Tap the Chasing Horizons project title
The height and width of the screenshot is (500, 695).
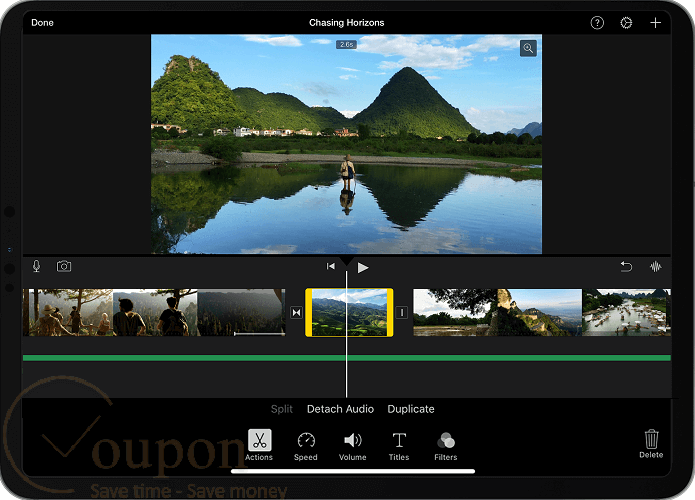pyautogui.click(x=347, y=23)
